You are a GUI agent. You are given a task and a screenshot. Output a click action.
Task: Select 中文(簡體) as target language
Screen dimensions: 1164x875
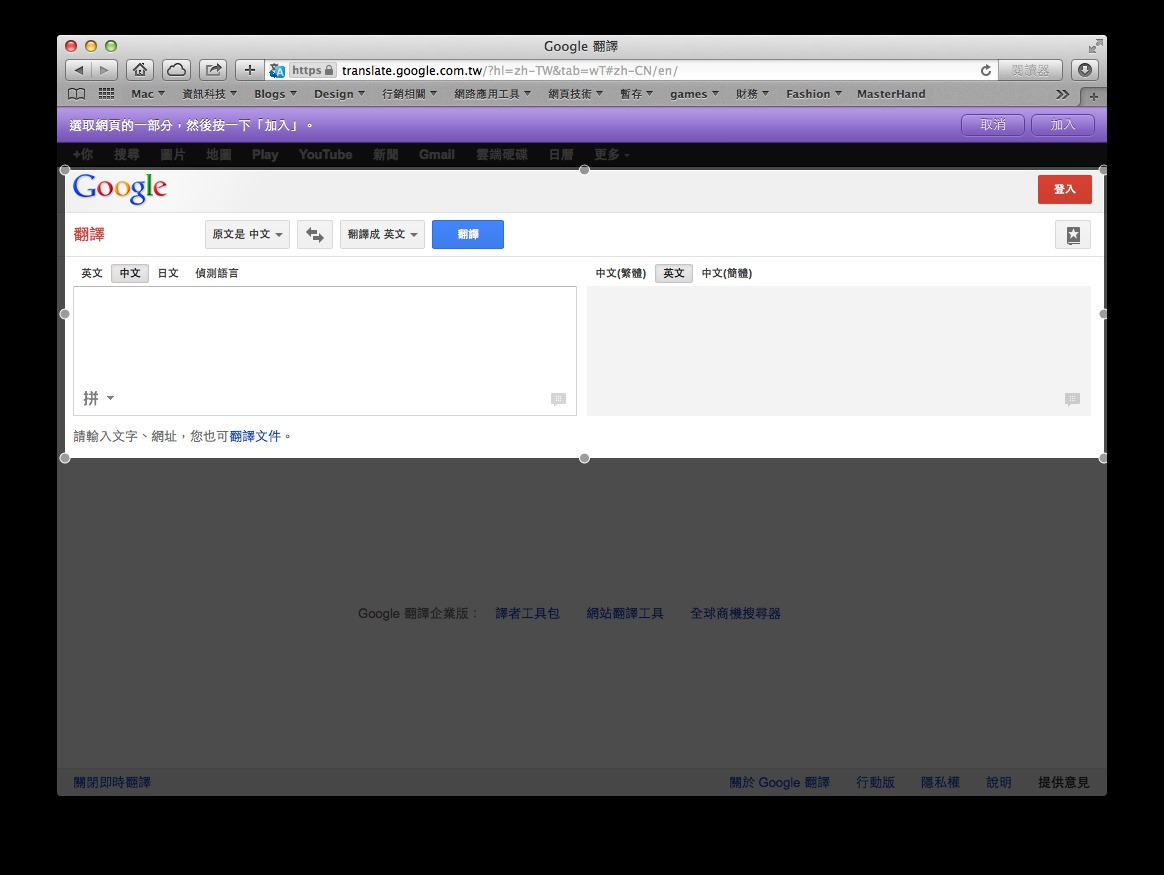click(727, 273)
